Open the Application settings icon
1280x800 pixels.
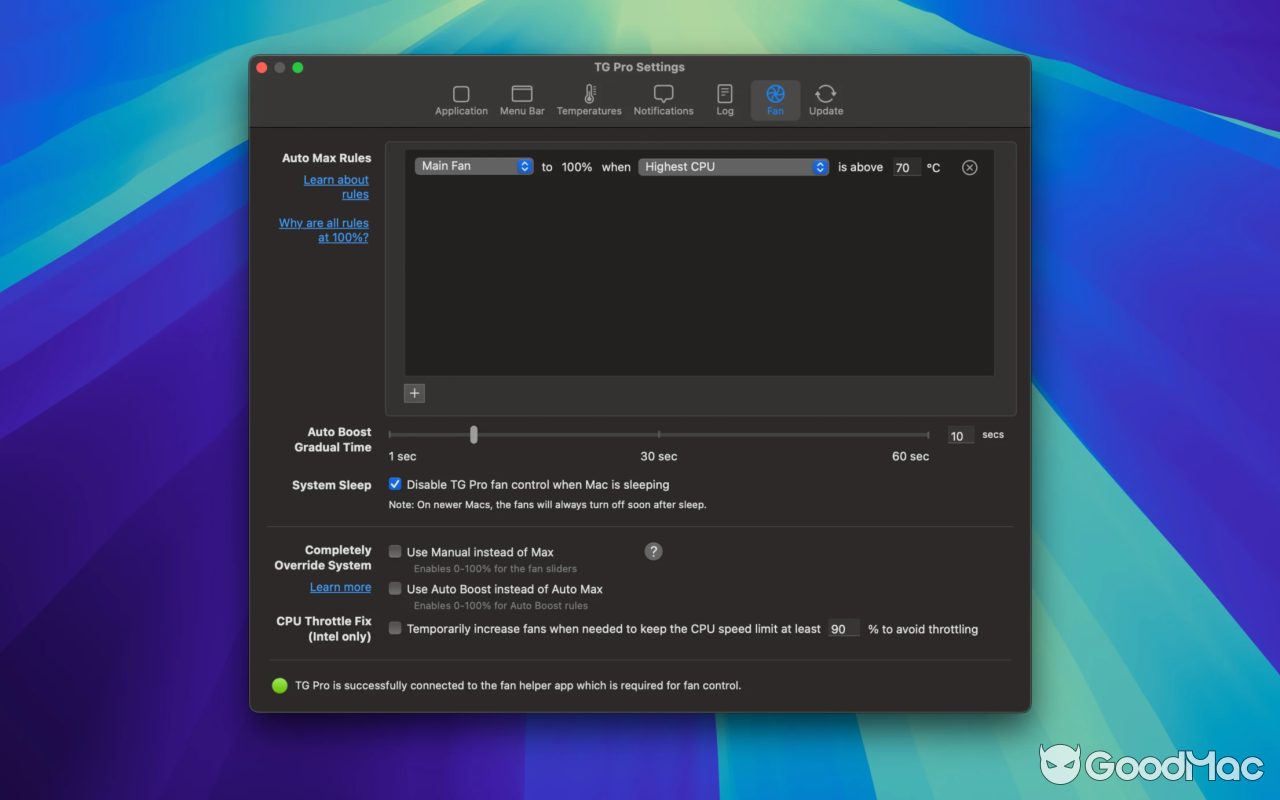coord(461,99)
